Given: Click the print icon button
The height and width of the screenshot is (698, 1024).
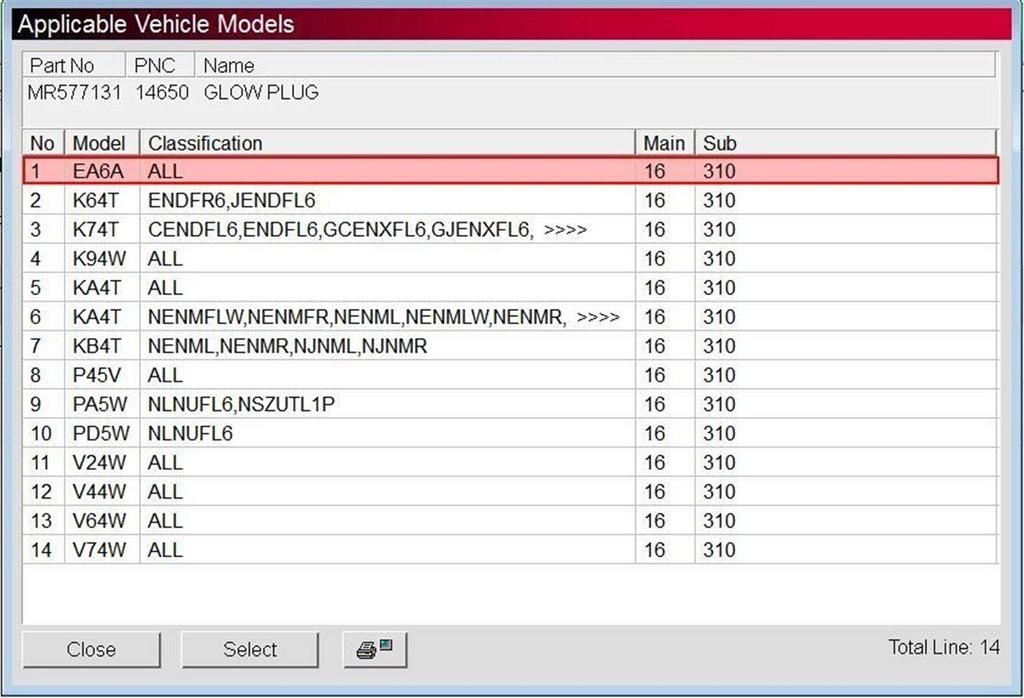Looking at the screenshot, I should (375, 649).
